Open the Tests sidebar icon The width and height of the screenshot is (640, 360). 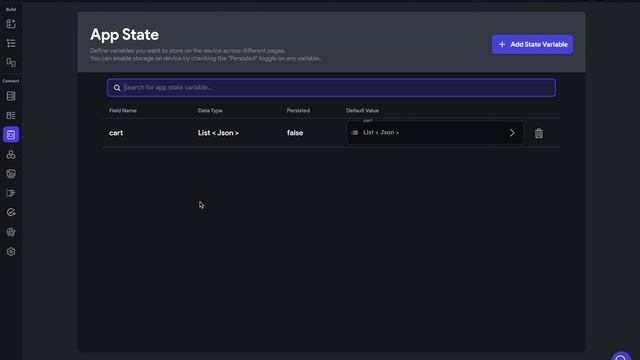click(x=11, y=212)
